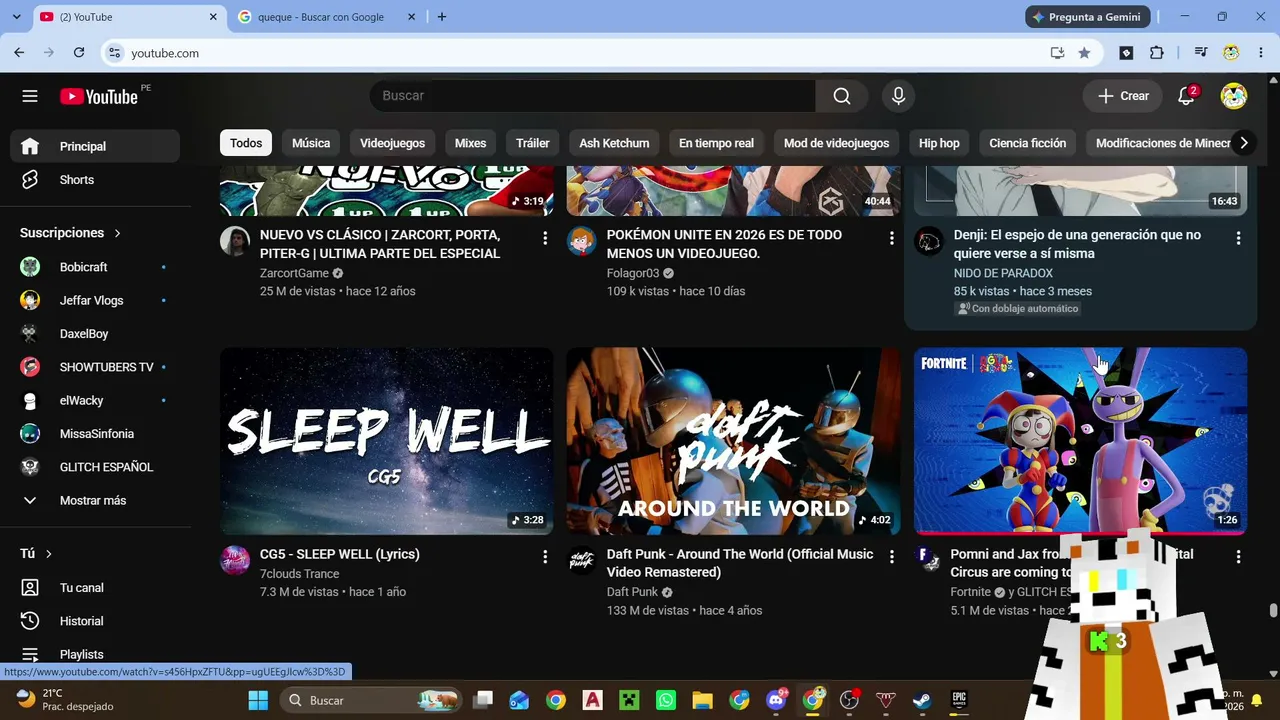
Task: Open File Explorer from the taskbar
Action: [x=702, y=700]
